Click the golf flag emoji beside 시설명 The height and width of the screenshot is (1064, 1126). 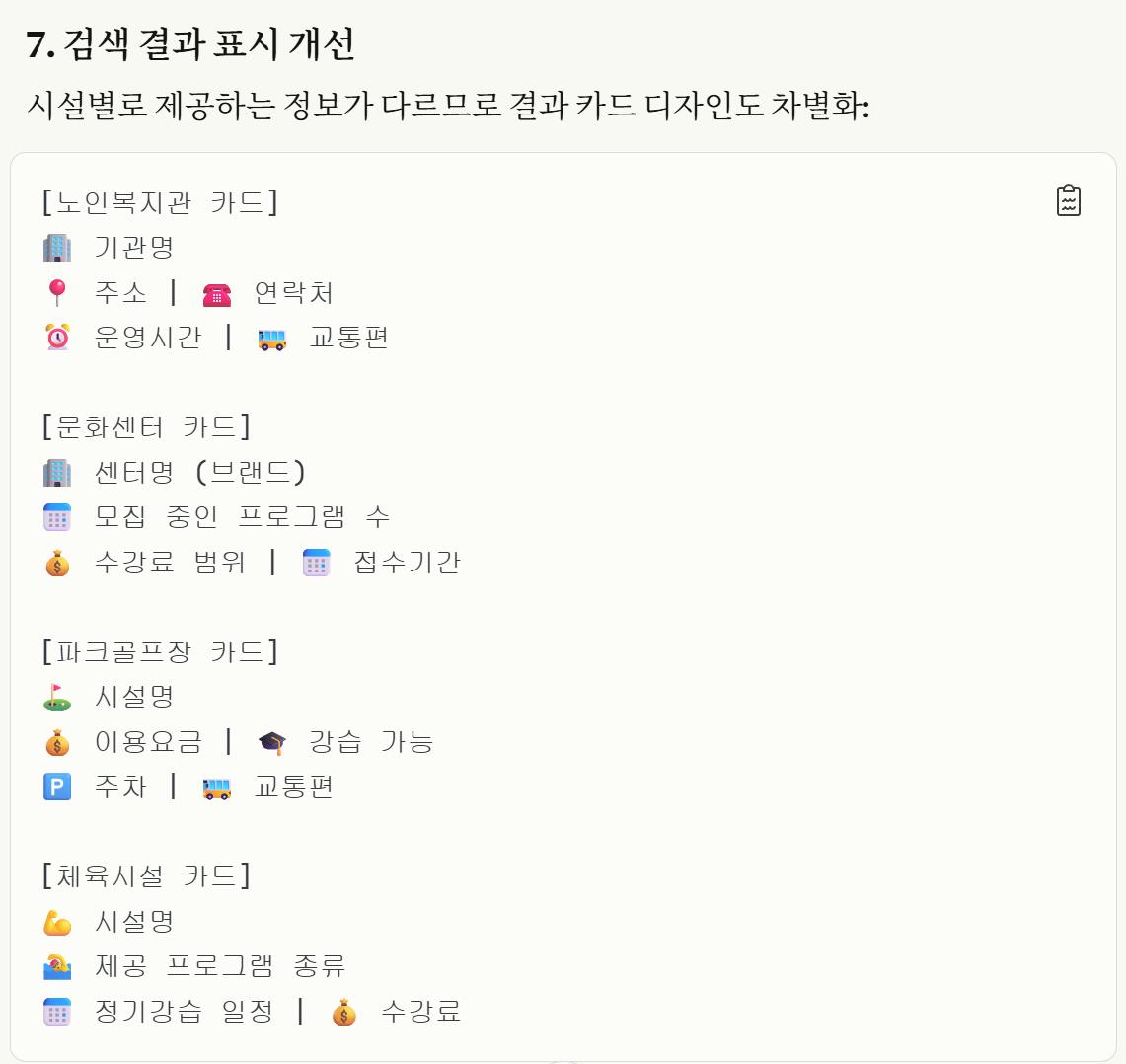click(57, 697)
